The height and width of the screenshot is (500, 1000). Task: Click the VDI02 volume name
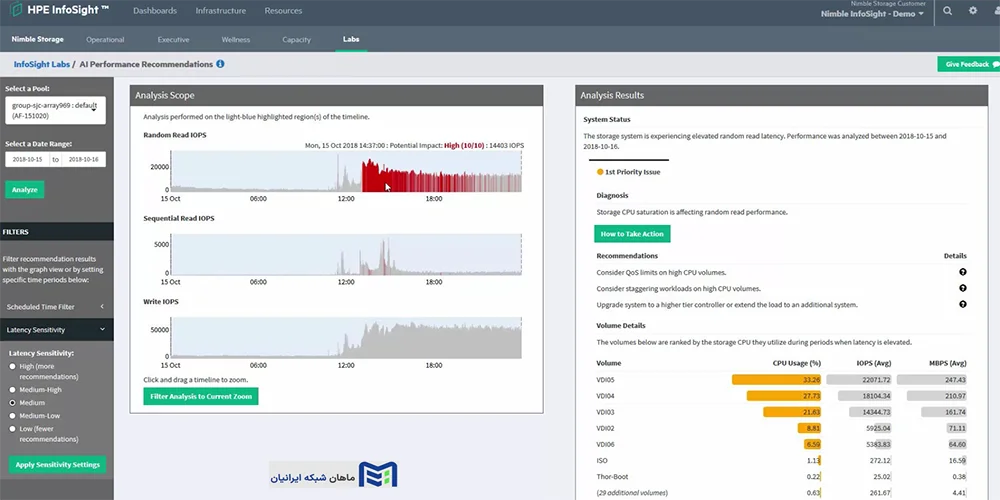pos(605,429)
